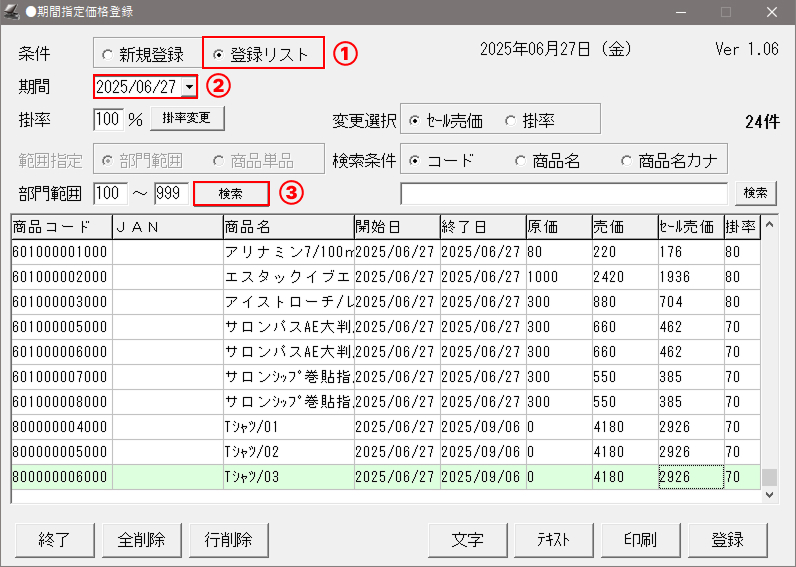The height and width of the screenshot is (567, 796).
Task: Click the 掛率 percentage input box
Action: [x=107, y=120]
